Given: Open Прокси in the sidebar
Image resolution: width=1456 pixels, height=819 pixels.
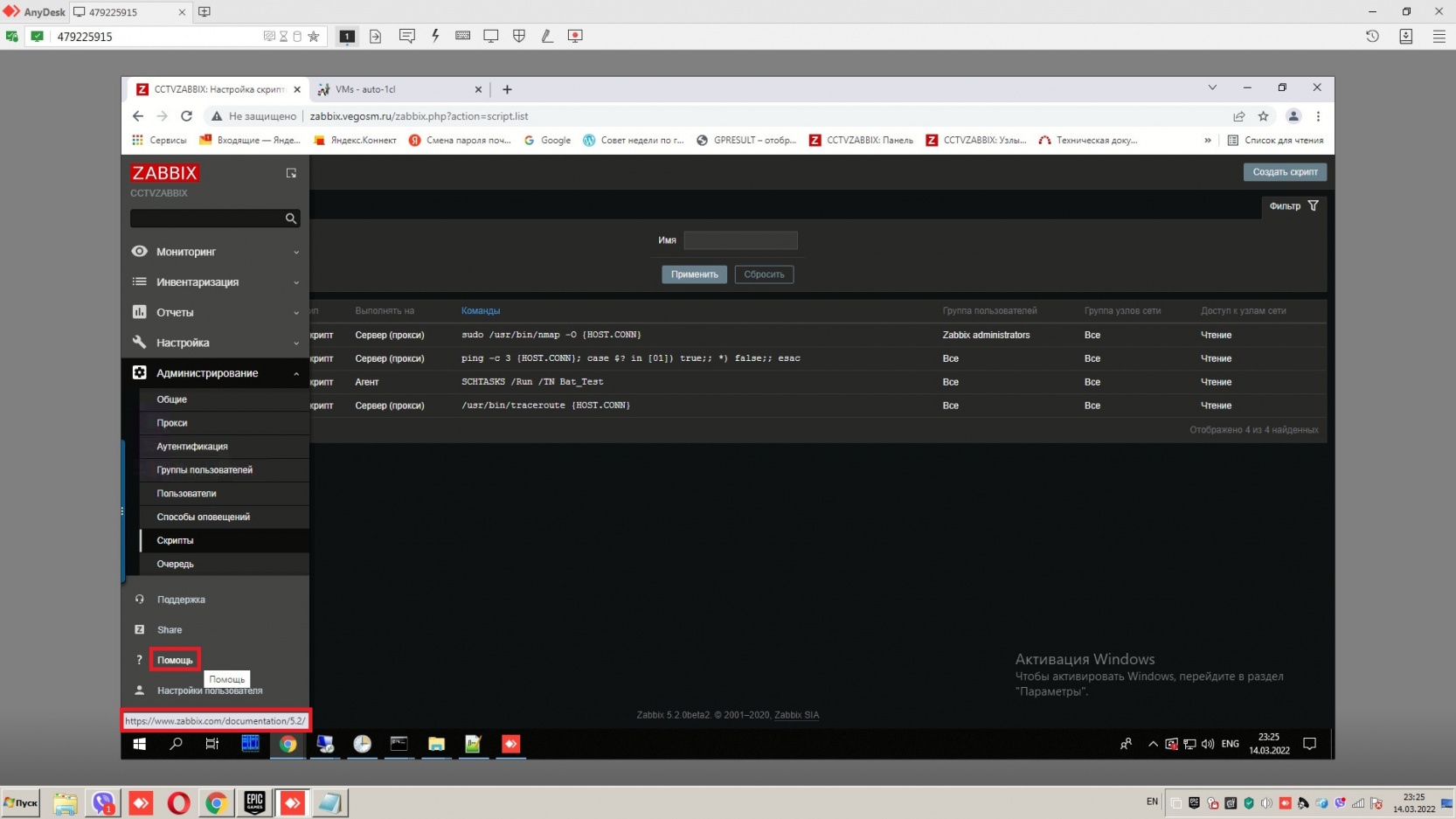Looking at the screenshot, I should [225, 423].
